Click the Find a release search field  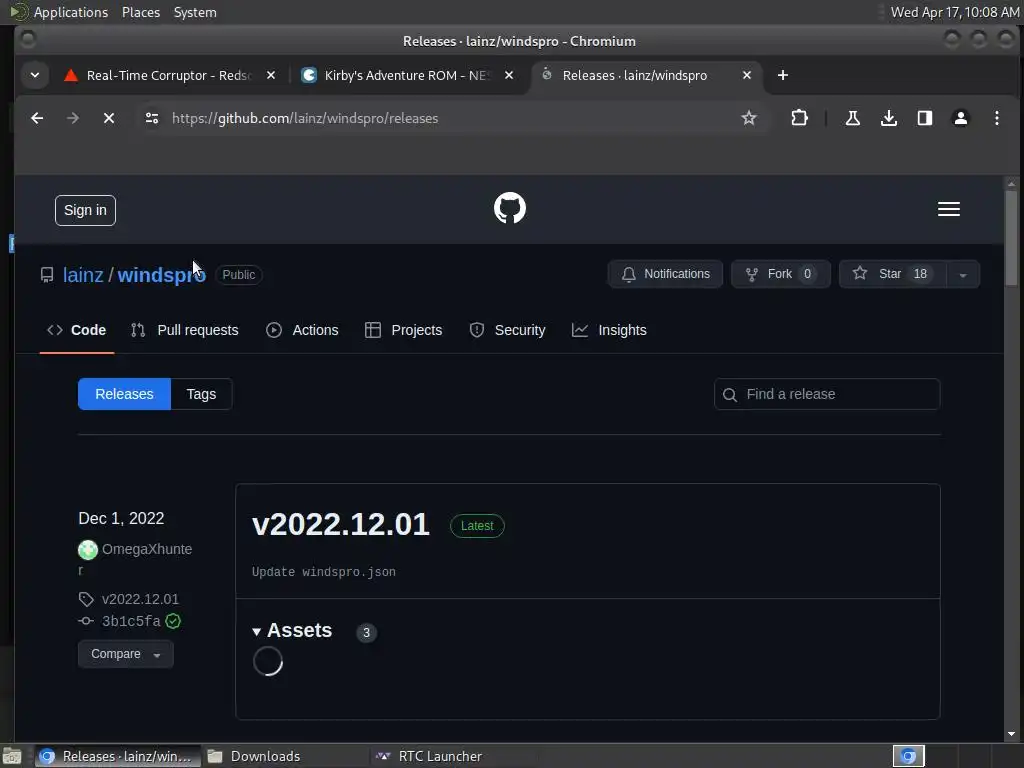[x=827, y=394]
